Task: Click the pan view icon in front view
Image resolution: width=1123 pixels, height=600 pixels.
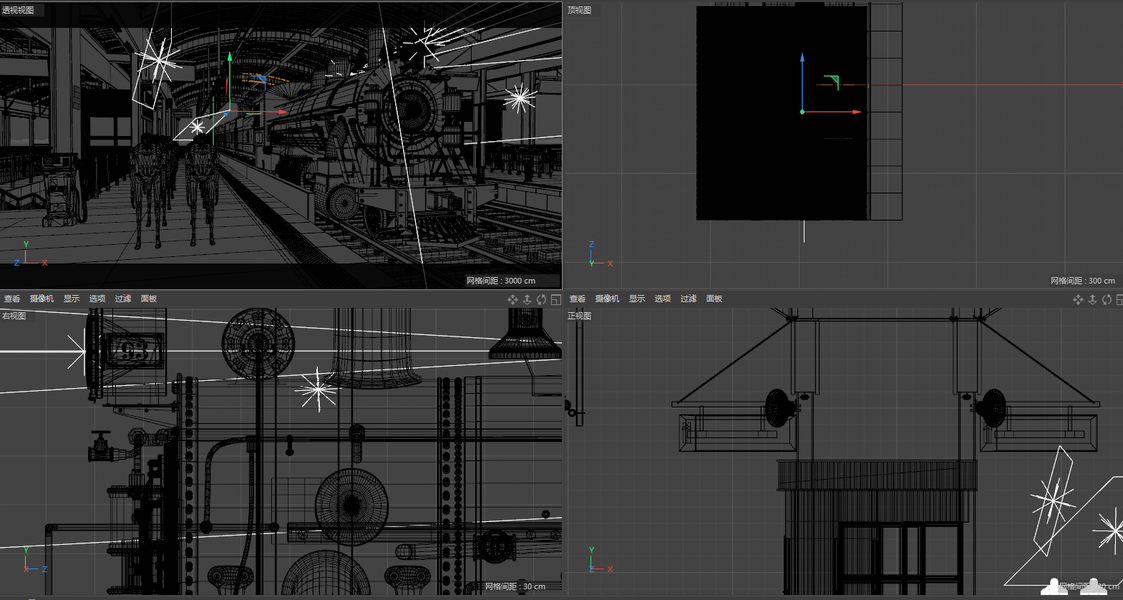Action: (x=1078, y=299)
